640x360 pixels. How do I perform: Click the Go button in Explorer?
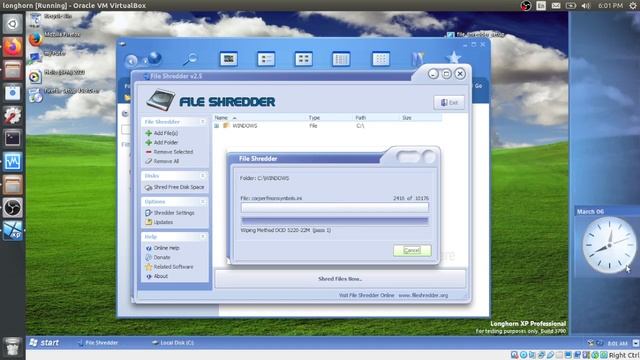[478, 86]
